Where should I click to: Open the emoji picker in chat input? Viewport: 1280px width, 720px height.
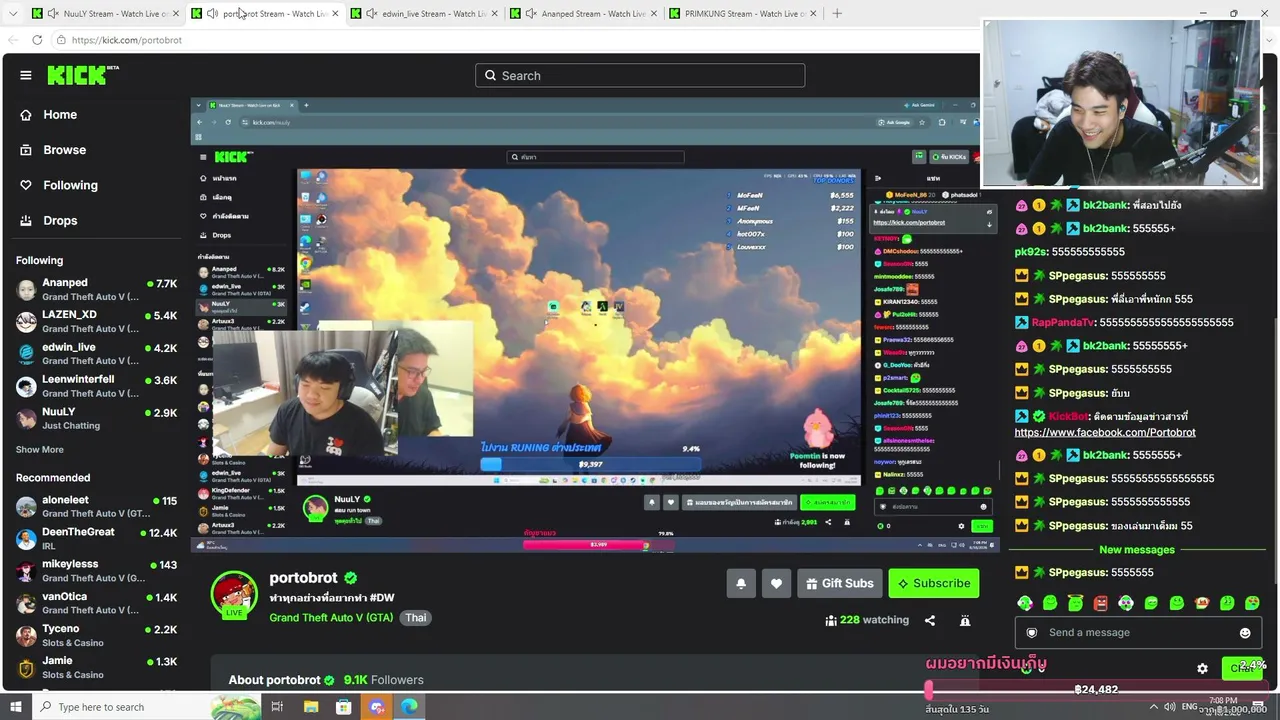[x=1245, y=633]
